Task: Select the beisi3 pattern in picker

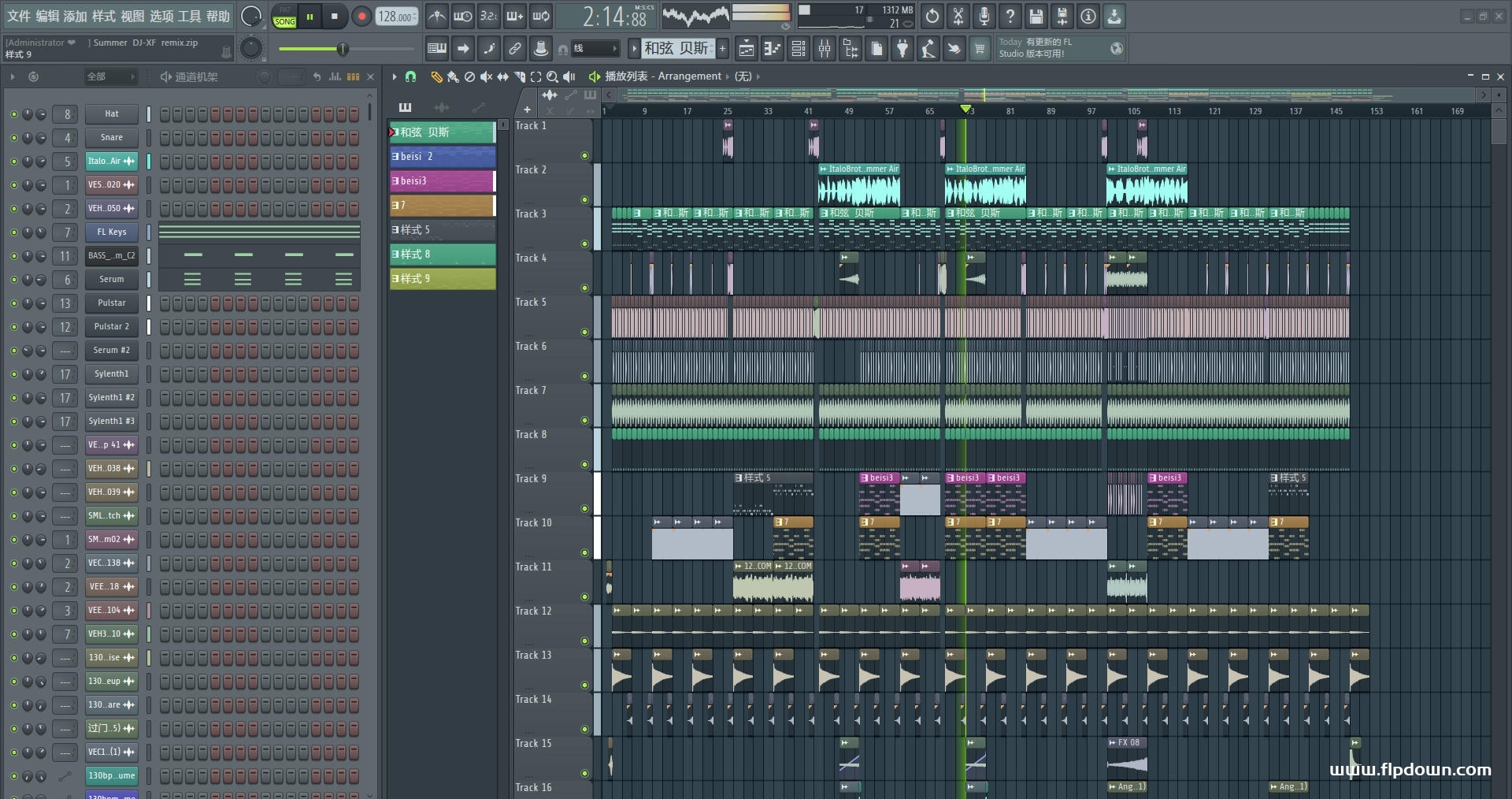Action: click(442, 181)
